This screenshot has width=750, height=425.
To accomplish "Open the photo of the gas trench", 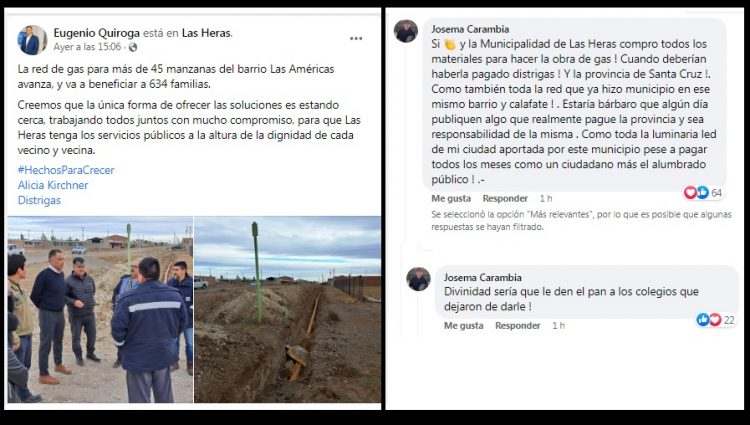I will [x=288, y=309].
